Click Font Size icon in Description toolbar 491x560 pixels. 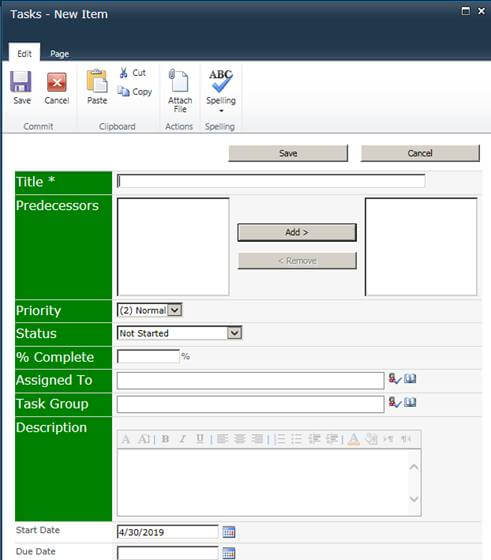click(144, 439)
